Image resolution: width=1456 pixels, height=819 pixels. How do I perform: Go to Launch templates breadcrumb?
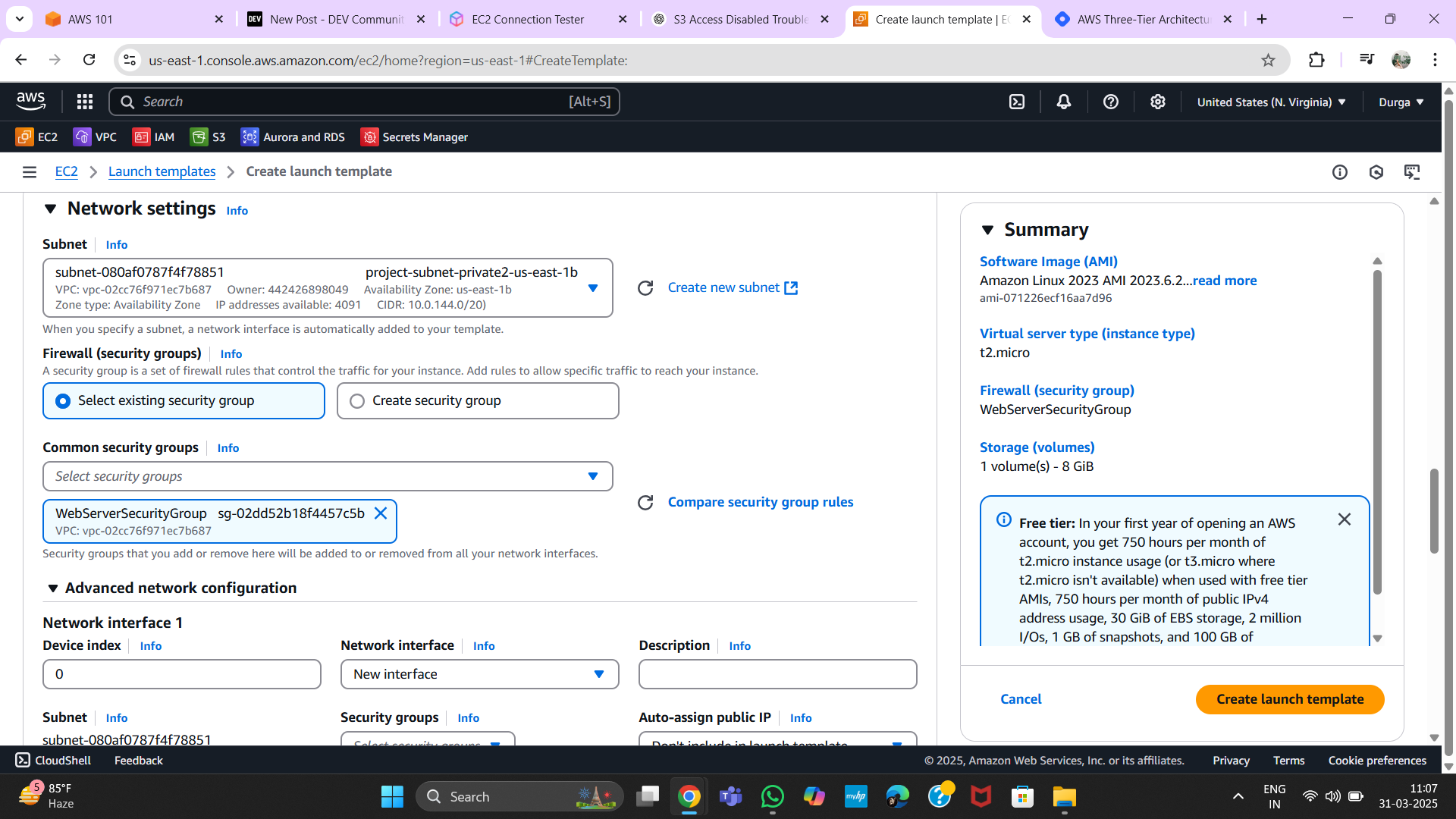pyautogui.click(x=162, y=172)
